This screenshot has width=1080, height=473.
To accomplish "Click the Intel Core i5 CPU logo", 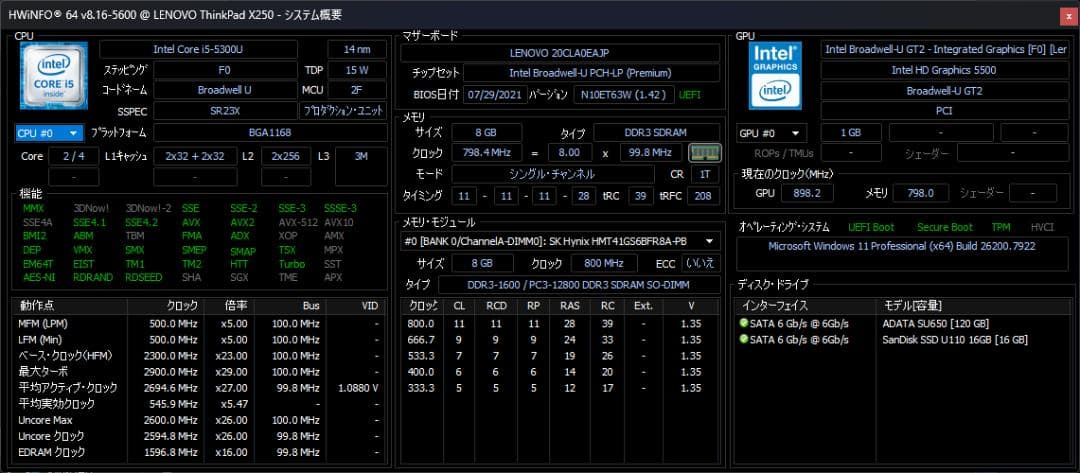I will tap(54, 76).
